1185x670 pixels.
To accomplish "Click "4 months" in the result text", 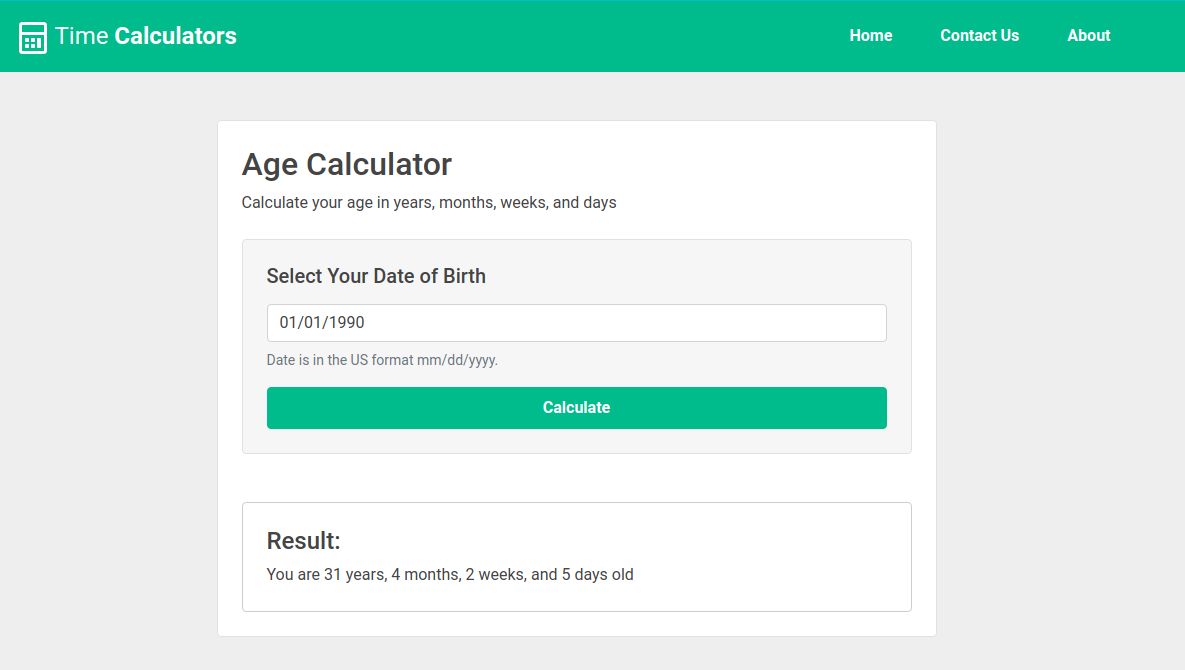I will [424, 575].
